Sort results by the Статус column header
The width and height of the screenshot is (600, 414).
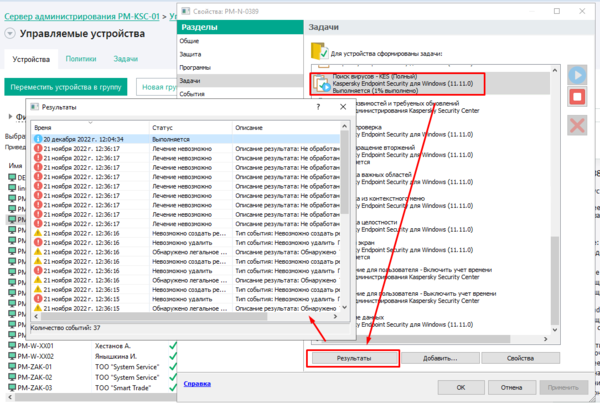click(191, 127)
